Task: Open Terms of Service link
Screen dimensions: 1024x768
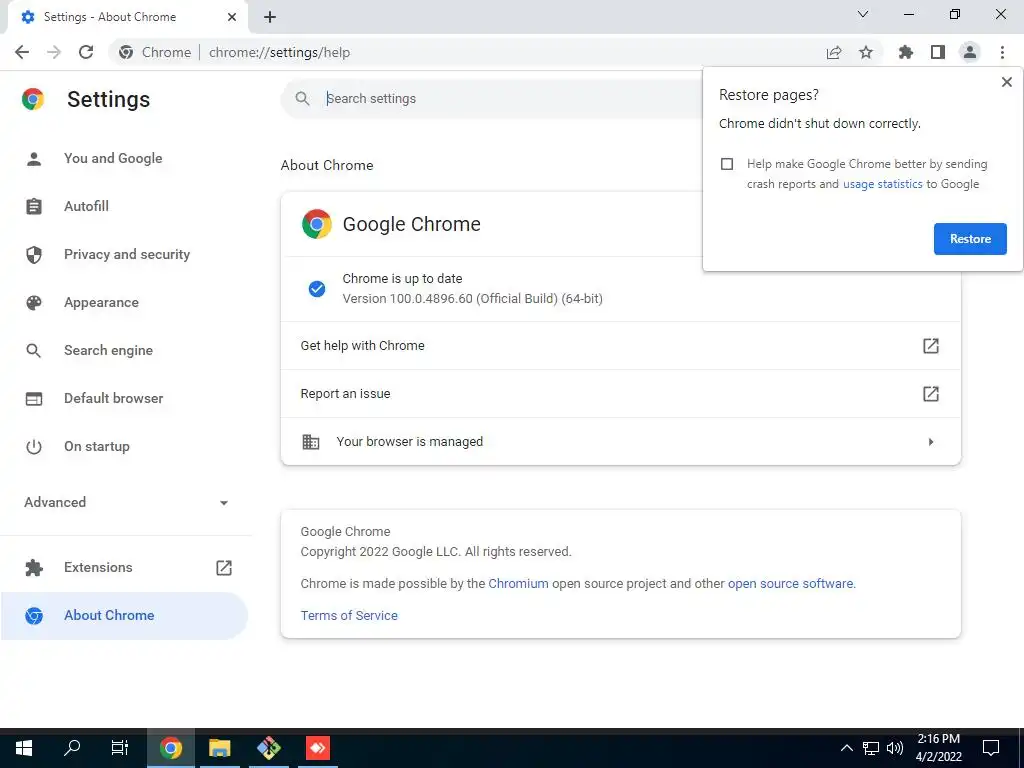Action: click(349, 616)
